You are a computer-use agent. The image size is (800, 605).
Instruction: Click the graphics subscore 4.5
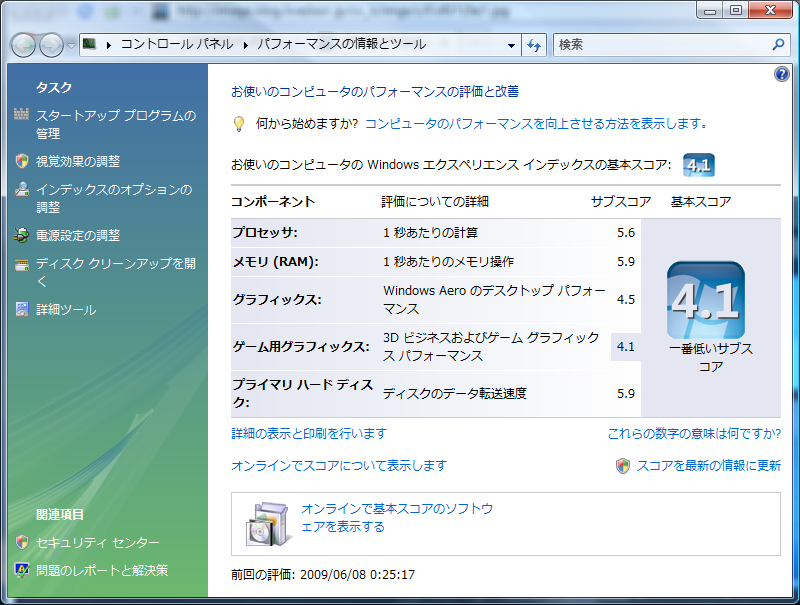point(626,299)
